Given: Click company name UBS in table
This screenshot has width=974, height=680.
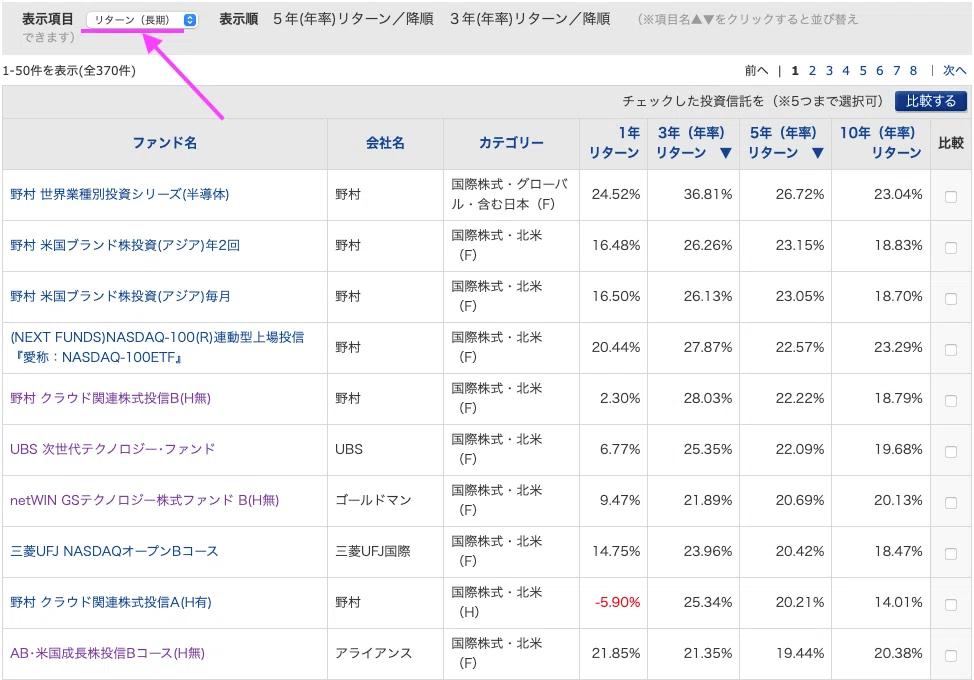Looking at the screenshot, I should click(x=348, y=449).
